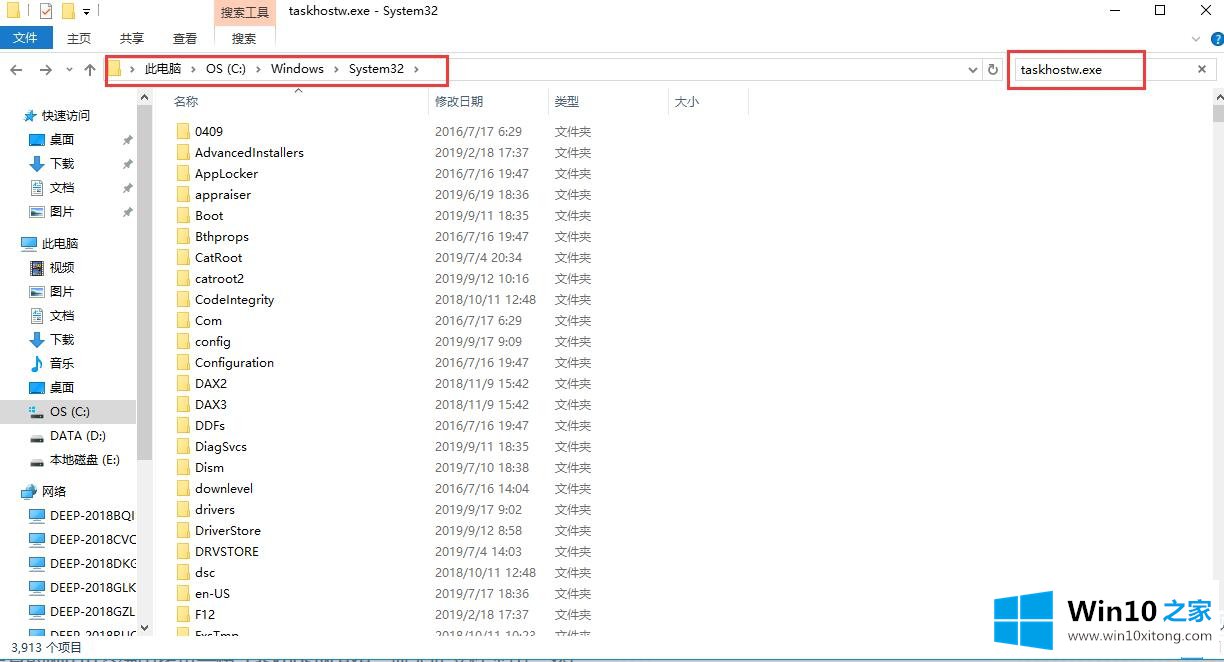
Task: Open pinned 文档 under quick access
Action: 62,188
